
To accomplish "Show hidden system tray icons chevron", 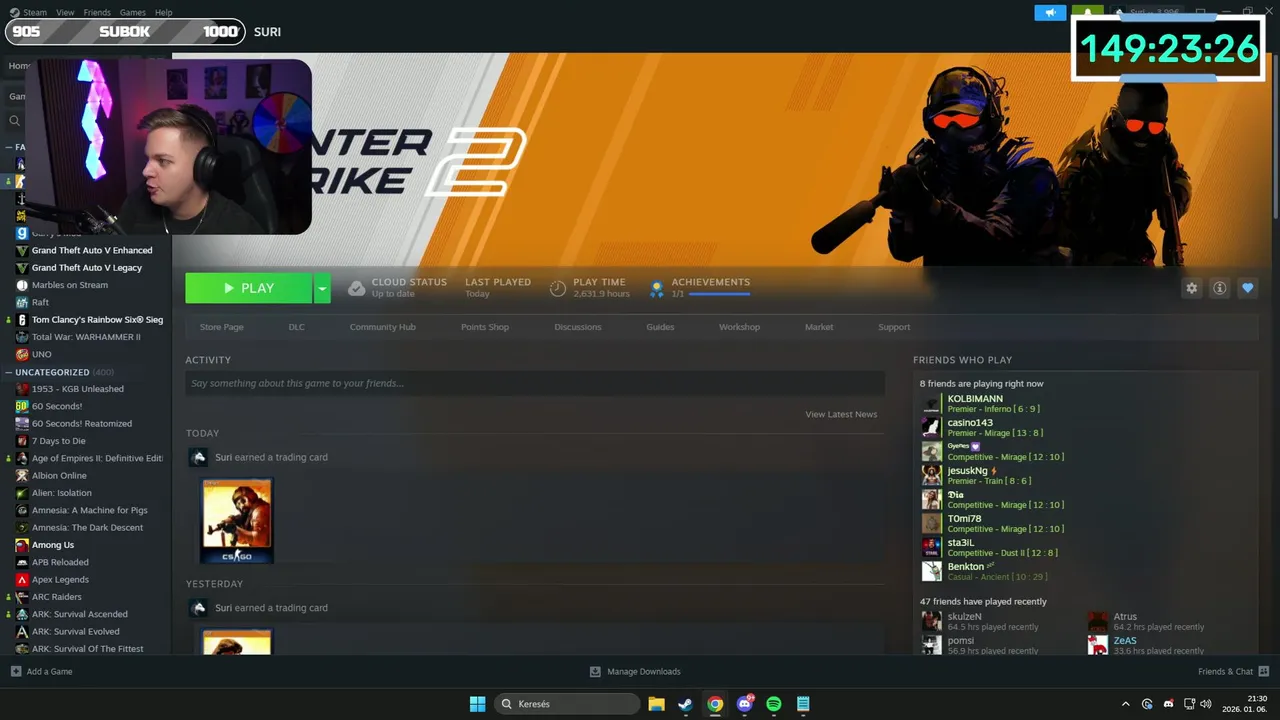I will pos(1125,704).
